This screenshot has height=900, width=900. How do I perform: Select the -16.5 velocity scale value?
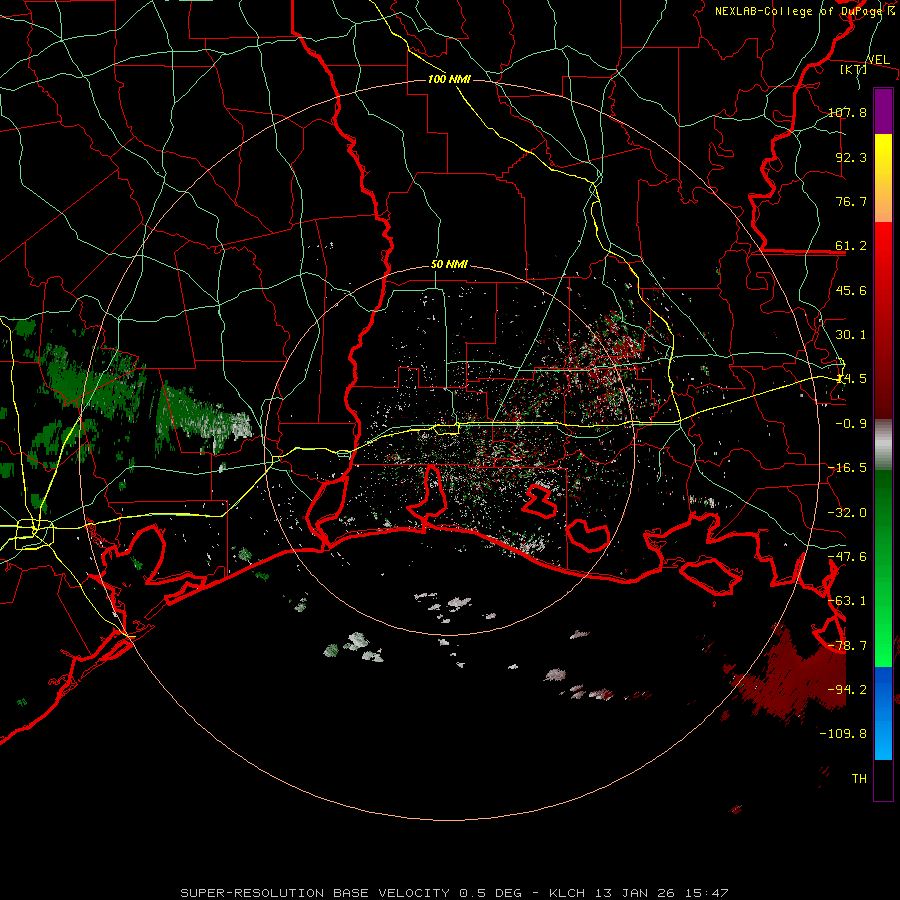(847, 468)
